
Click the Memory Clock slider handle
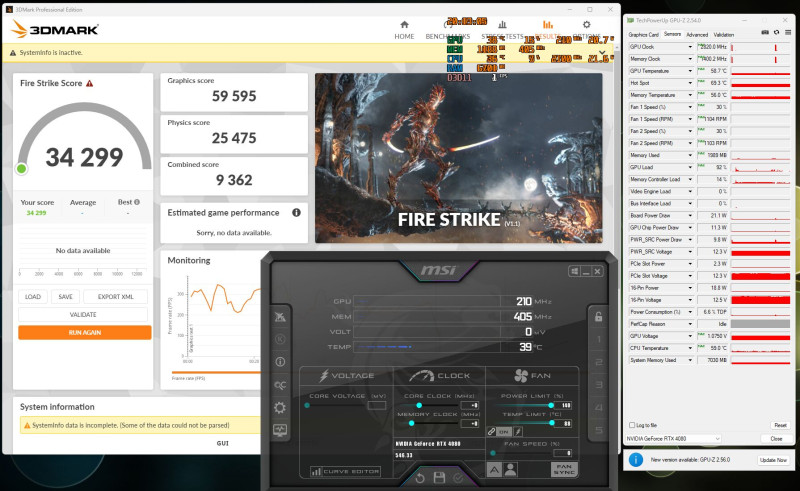click(411, 424)
